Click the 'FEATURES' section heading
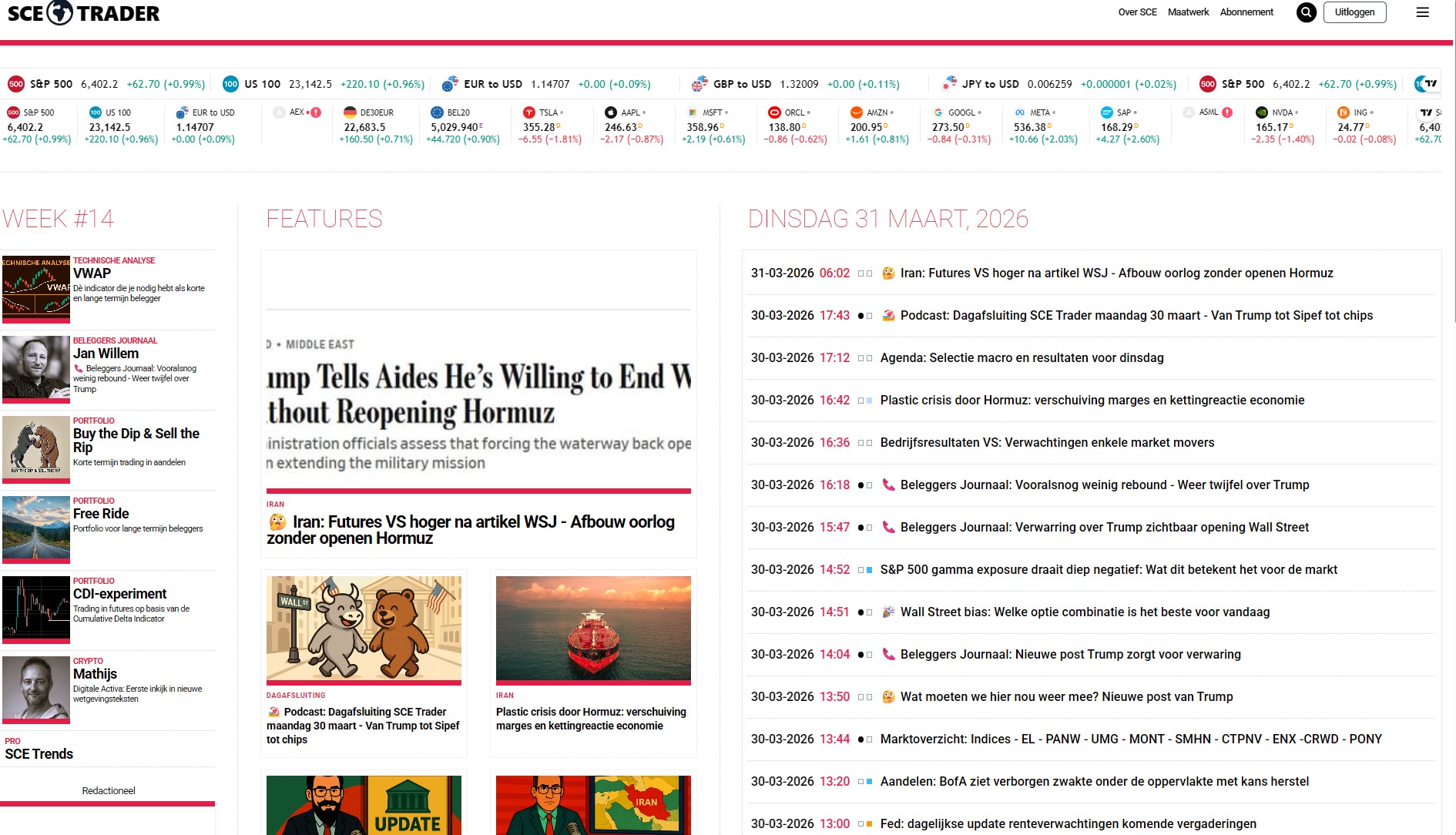The width and height of the screenshot is (1456, 835). pos(324,219)
